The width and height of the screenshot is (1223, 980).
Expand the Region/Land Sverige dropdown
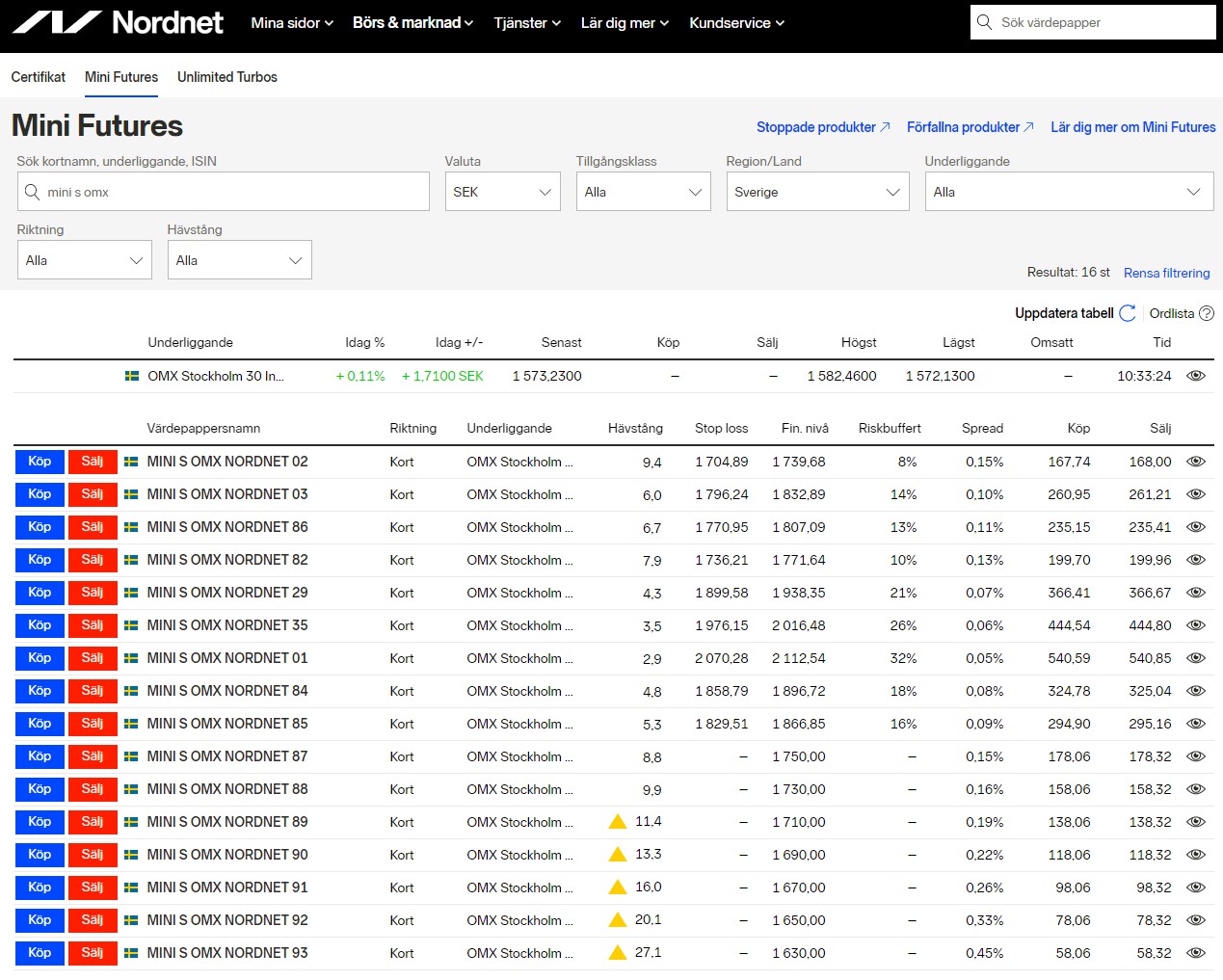tap(817, 192)
